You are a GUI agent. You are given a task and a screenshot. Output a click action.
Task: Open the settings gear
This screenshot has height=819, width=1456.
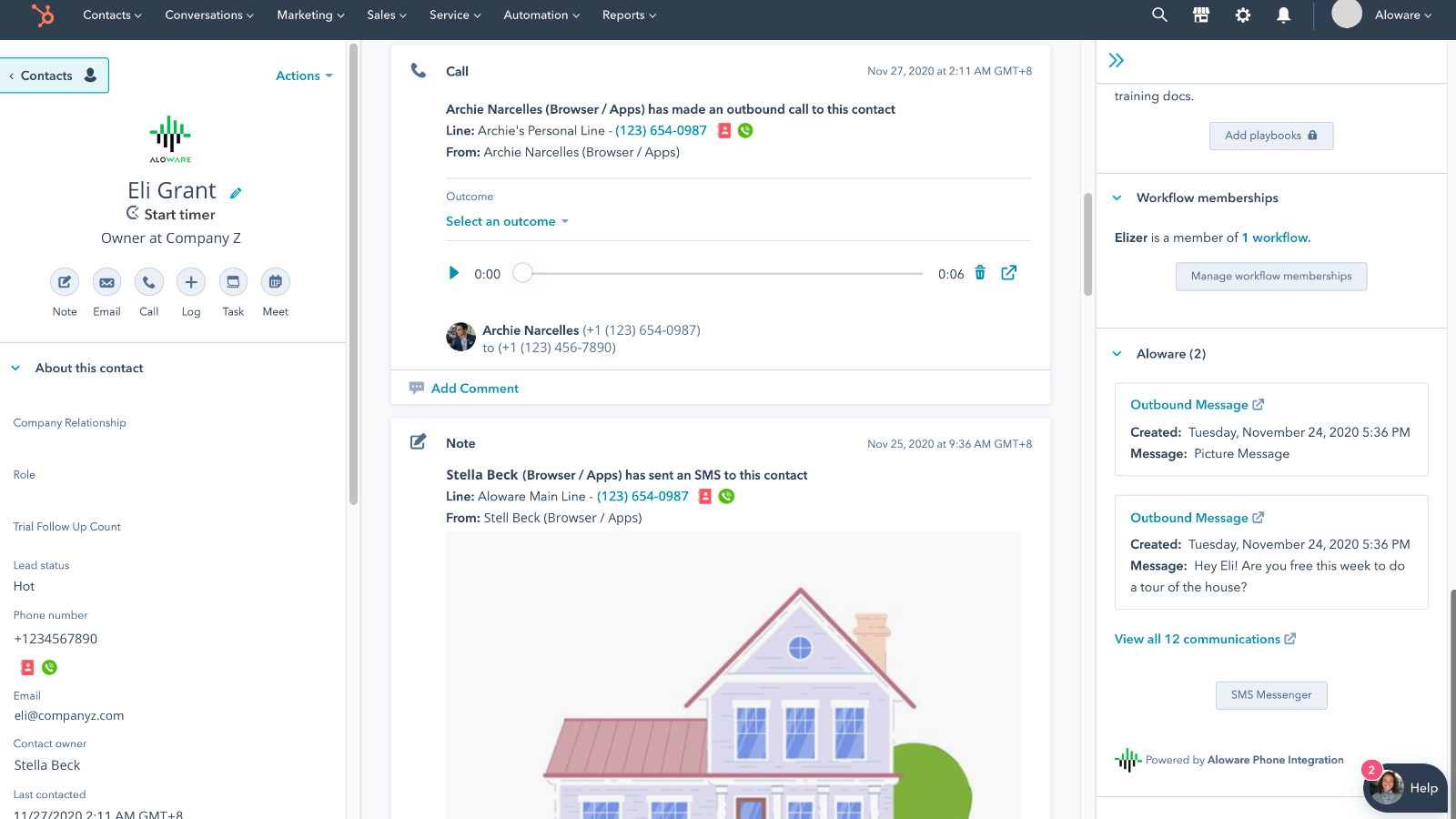point(1242,15)
